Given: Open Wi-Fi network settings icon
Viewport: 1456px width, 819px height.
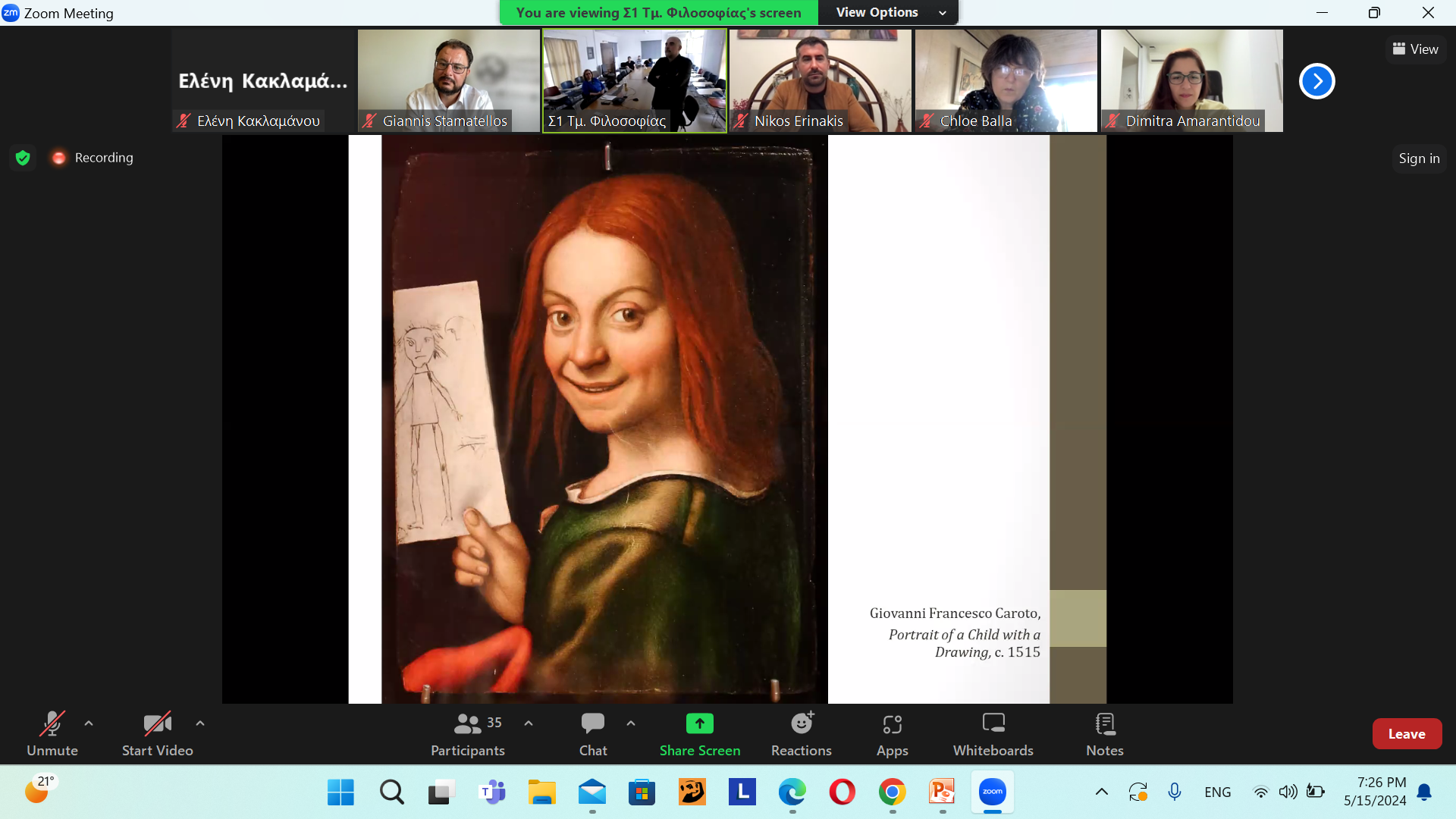Looking at the screenshot, I should pyautogui.click(x=1260, y=792).
